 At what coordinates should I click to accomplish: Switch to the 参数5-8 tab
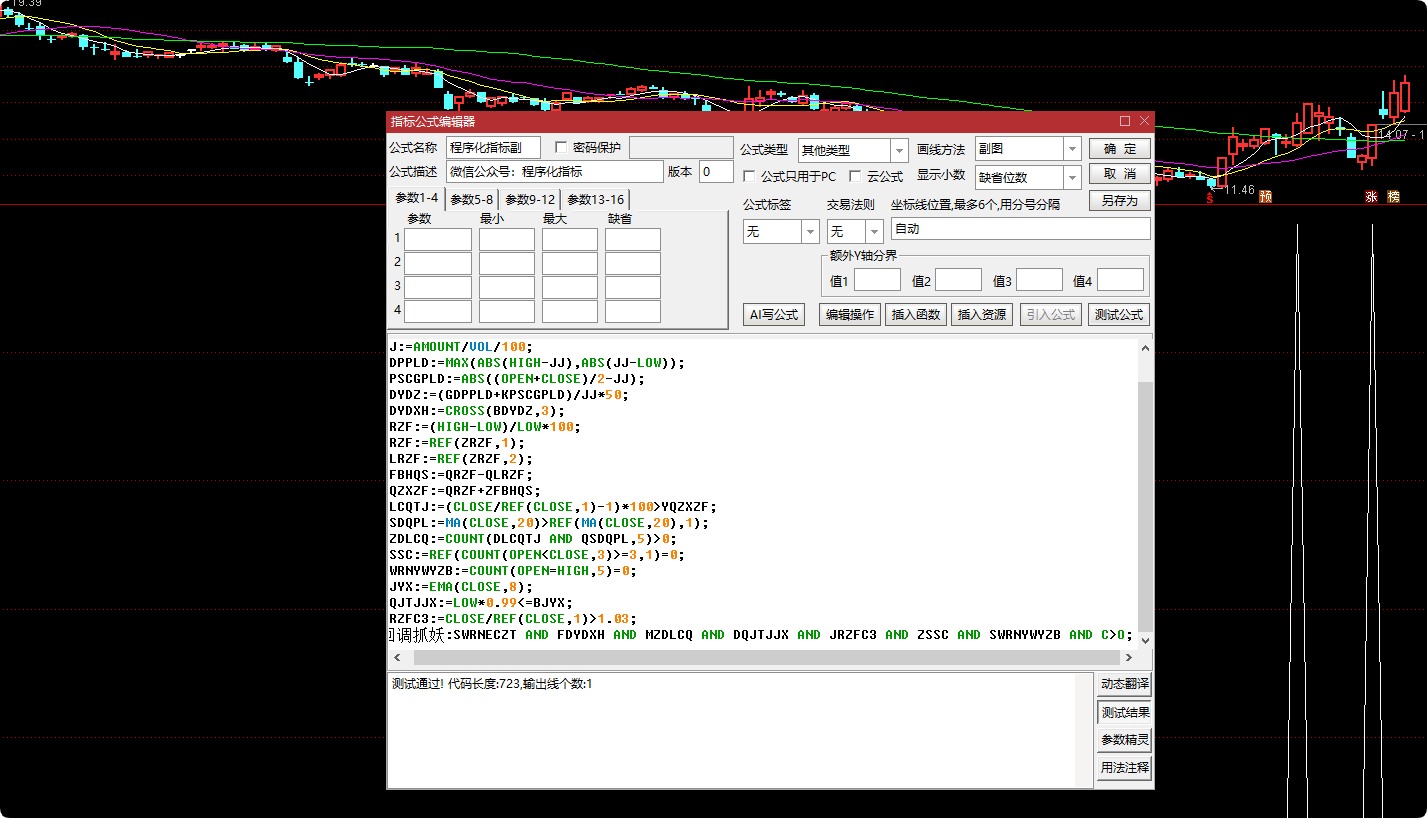[472, 199]
